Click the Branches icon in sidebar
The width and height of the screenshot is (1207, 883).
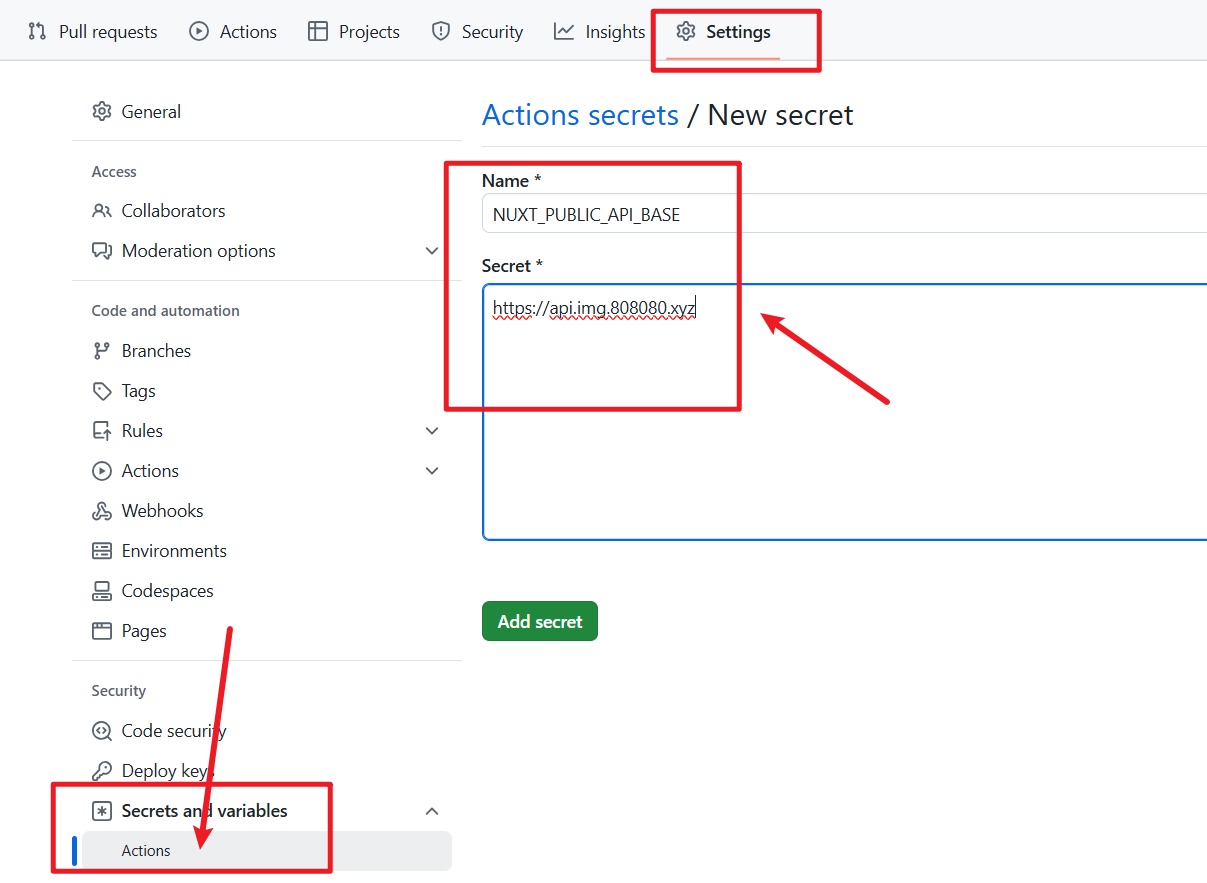(101, 351)
